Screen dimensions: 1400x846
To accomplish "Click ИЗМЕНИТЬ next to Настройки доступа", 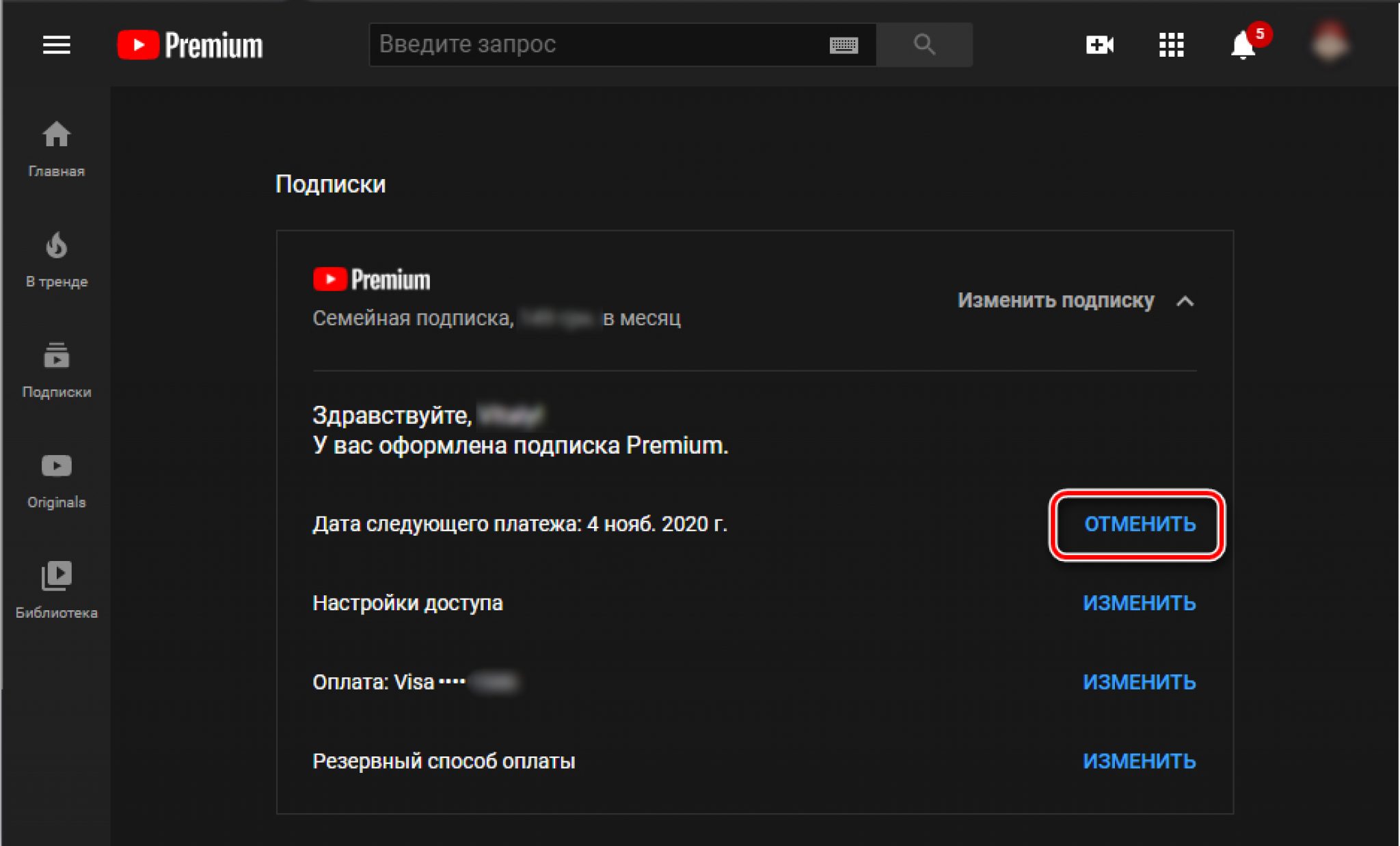I will (x=1140, y=603).
